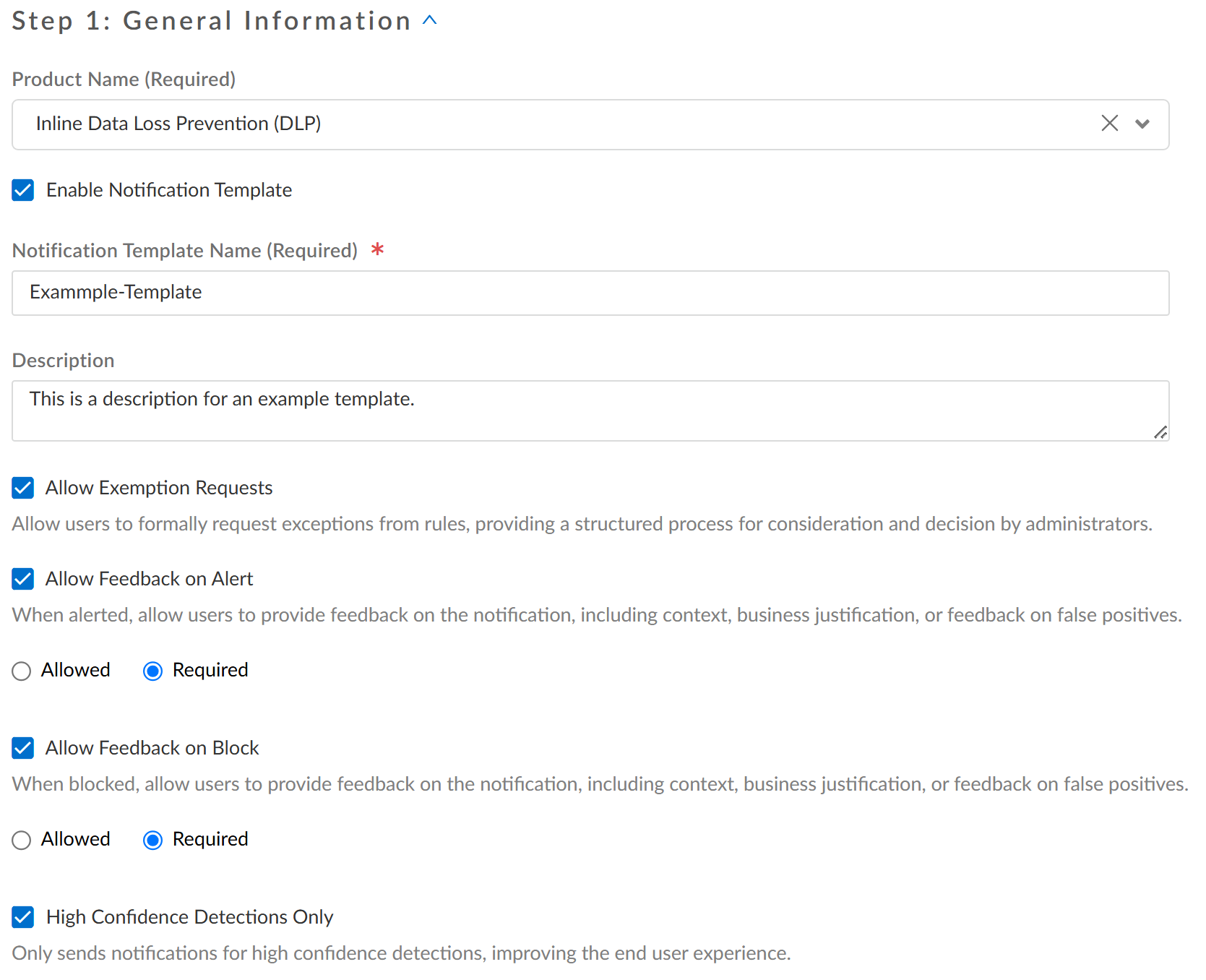
Task: Click the Allow Exemption Requests label text
Action: [x=159, y=488]
